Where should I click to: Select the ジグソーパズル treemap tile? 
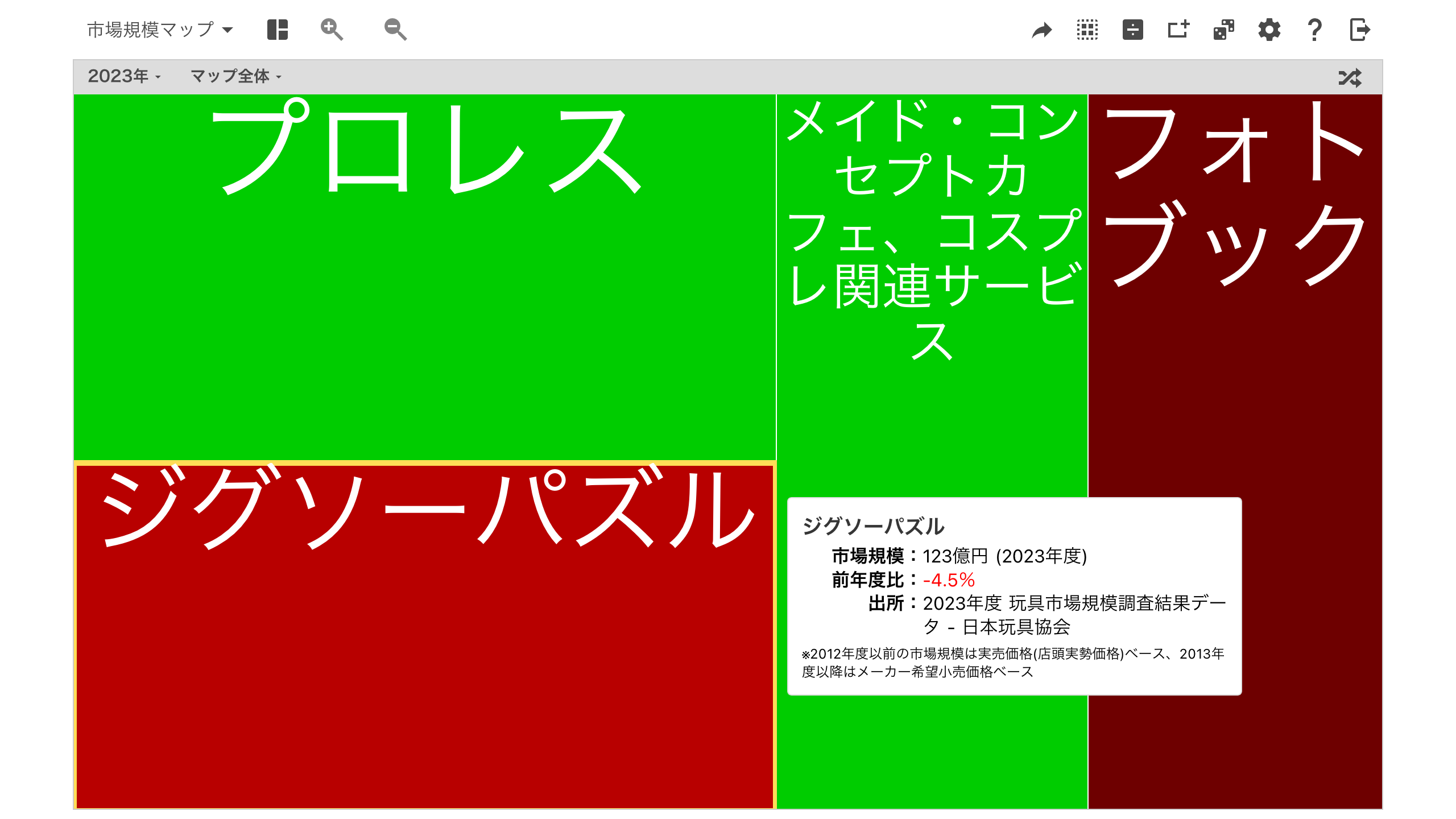tap(424, 636)
